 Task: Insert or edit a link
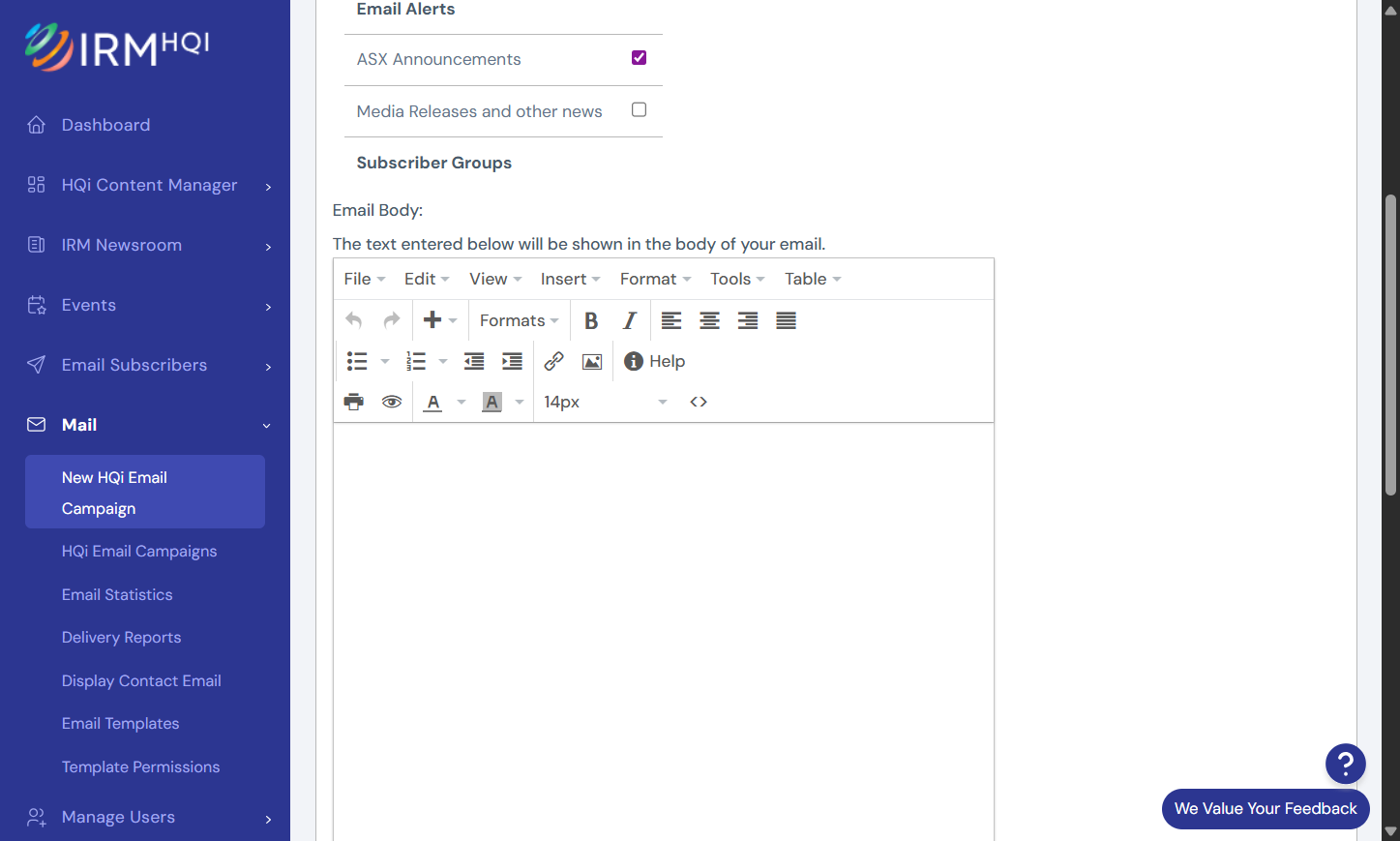[553, 361]
